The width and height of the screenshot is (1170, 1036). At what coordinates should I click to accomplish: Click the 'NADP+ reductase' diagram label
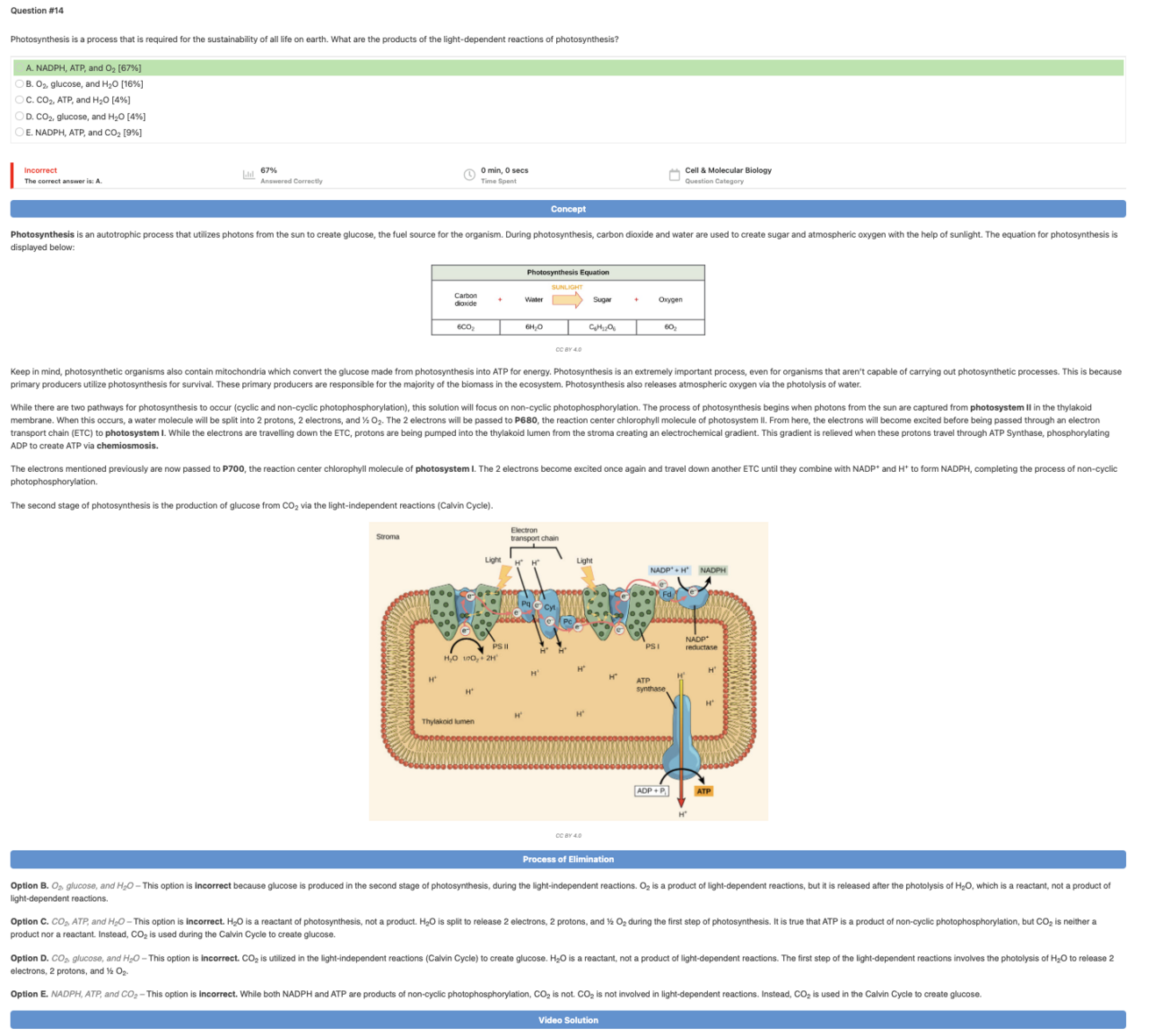click(x=701, y=643)
